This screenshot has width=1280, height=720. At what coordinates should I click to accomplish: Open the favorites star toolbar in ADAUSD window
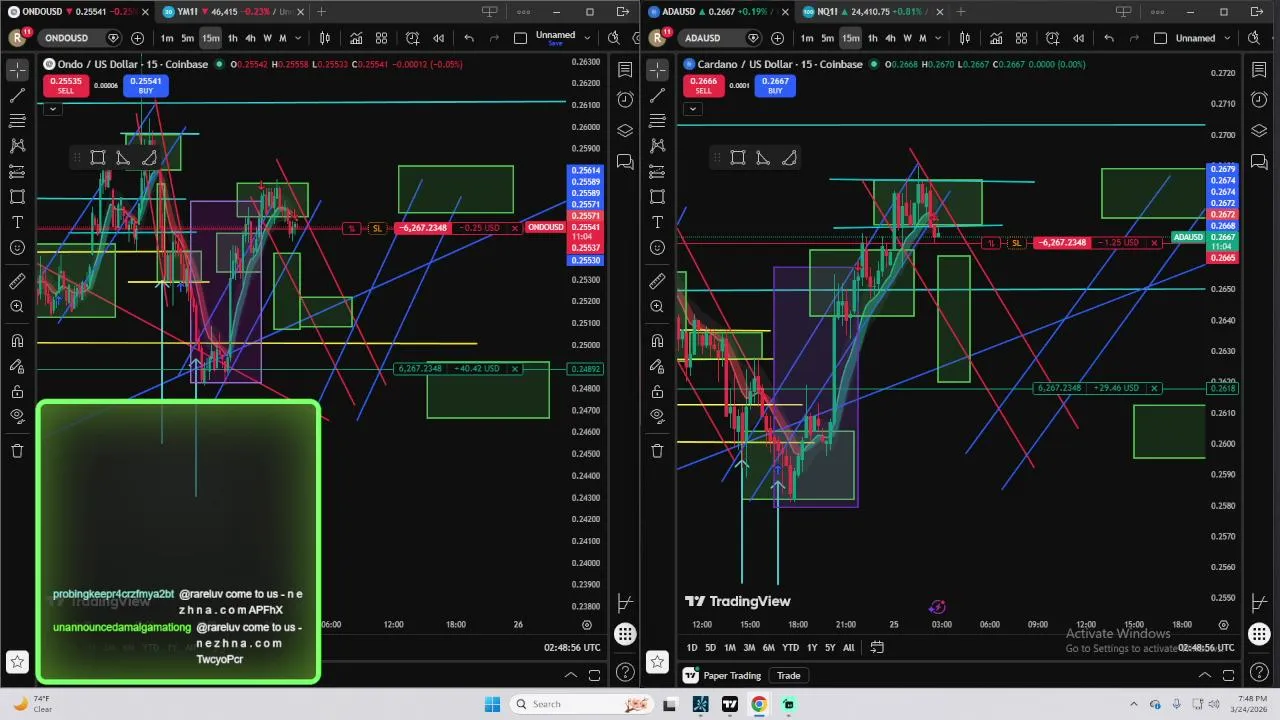coord(657,661)
